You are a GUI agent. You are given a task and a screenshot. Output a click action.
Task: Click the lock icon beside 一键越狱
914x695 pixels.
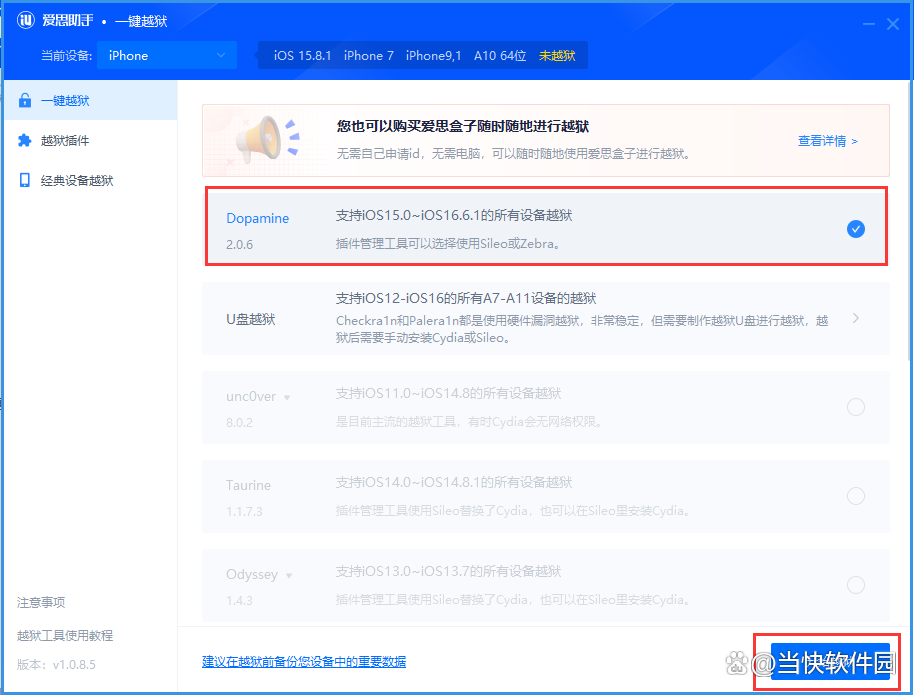[24, 100]
